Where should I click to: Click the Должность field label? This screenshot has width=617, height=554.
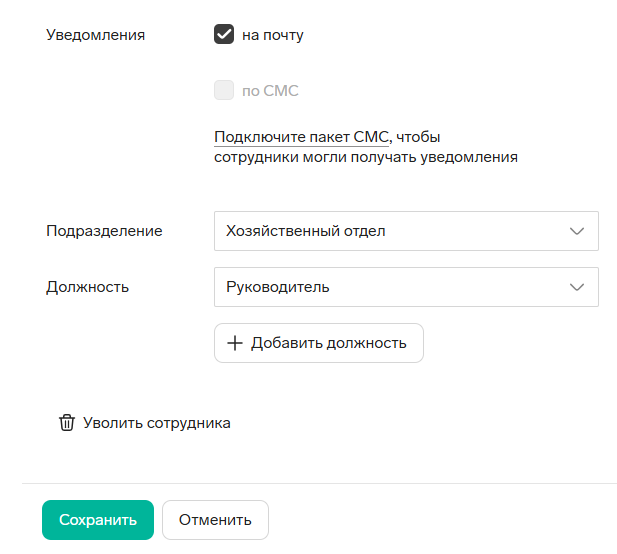click(x=87, y=287)
